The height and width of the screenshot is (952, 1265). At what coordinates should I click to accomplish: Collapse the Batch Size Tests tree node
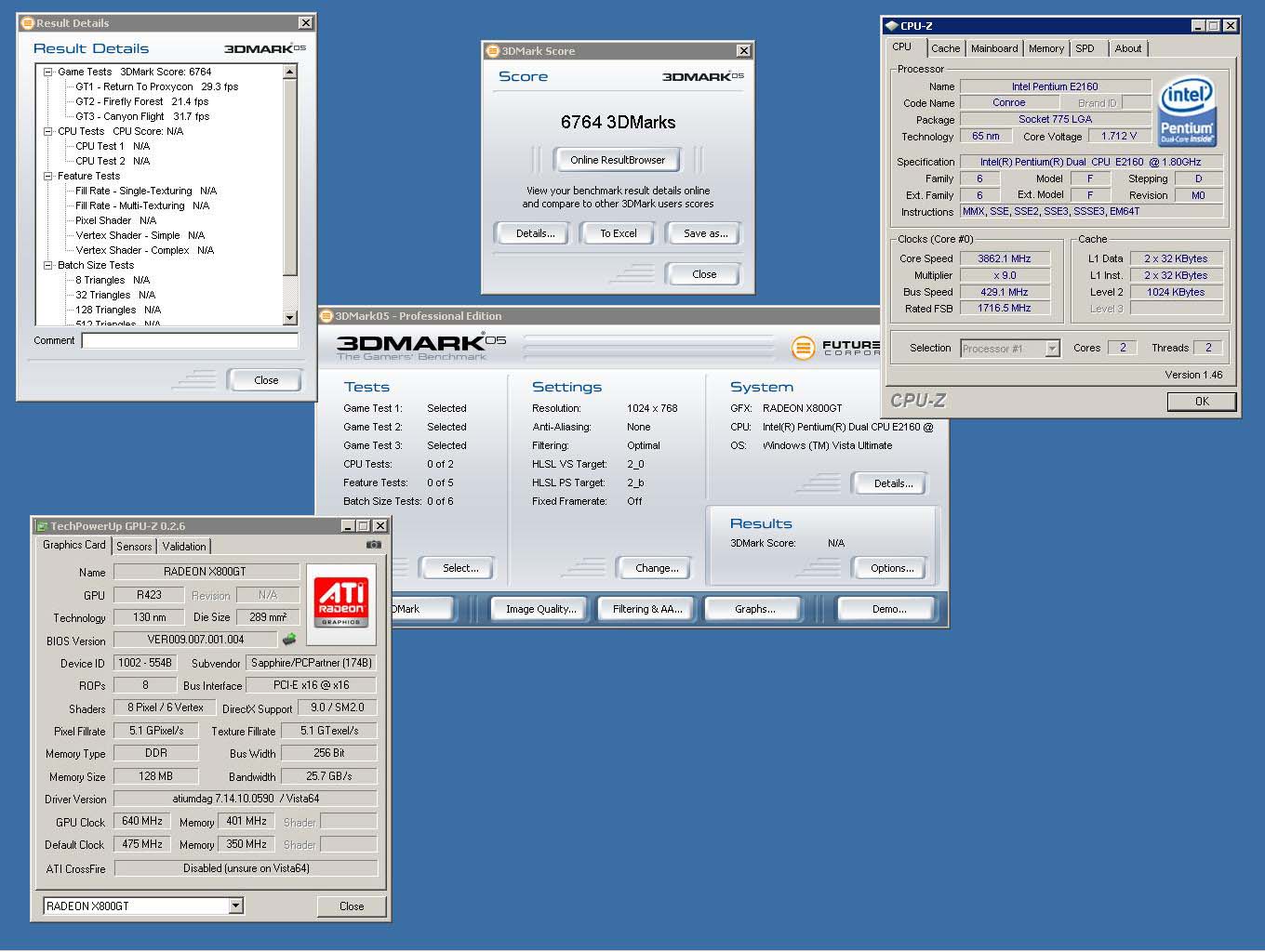(47, 265)
